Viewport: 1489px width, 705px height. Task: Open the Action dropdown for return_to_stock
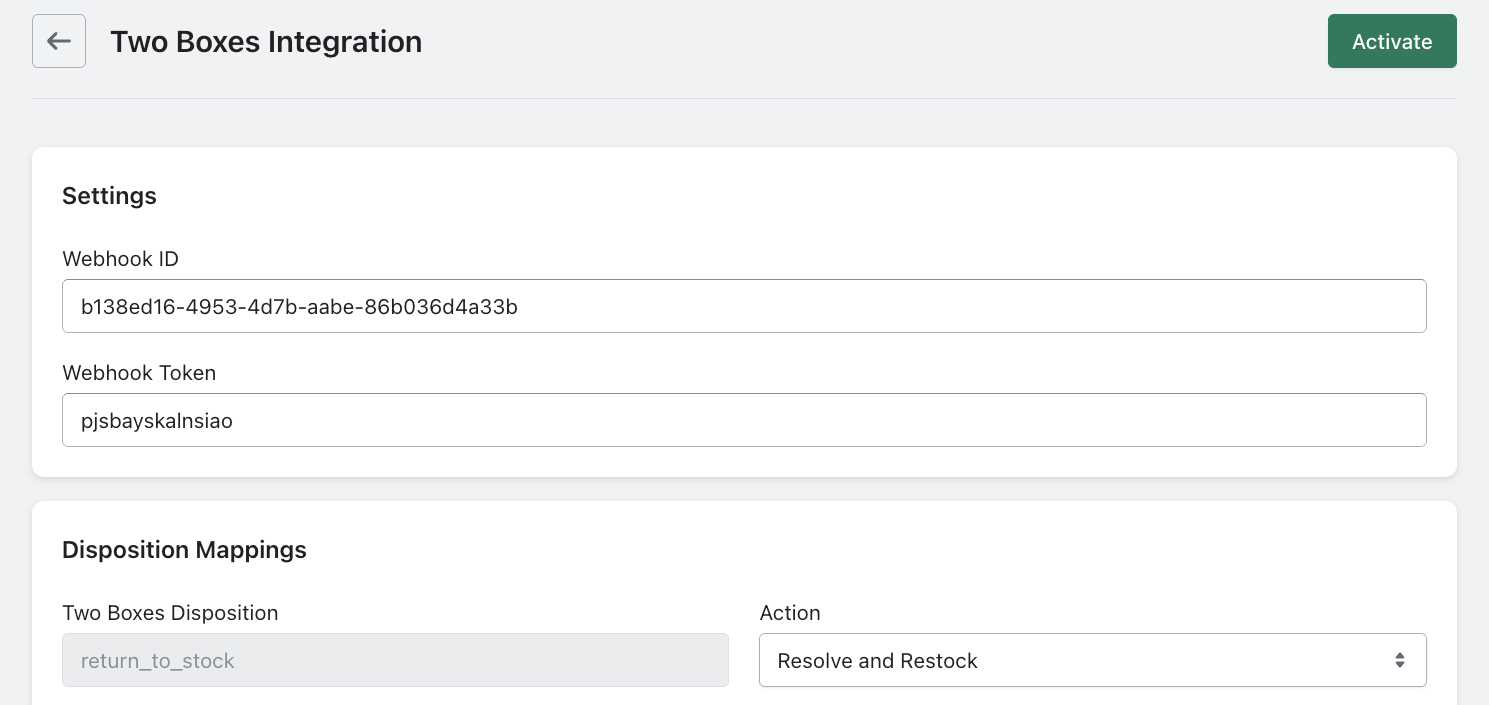(x=1092, y=660)
